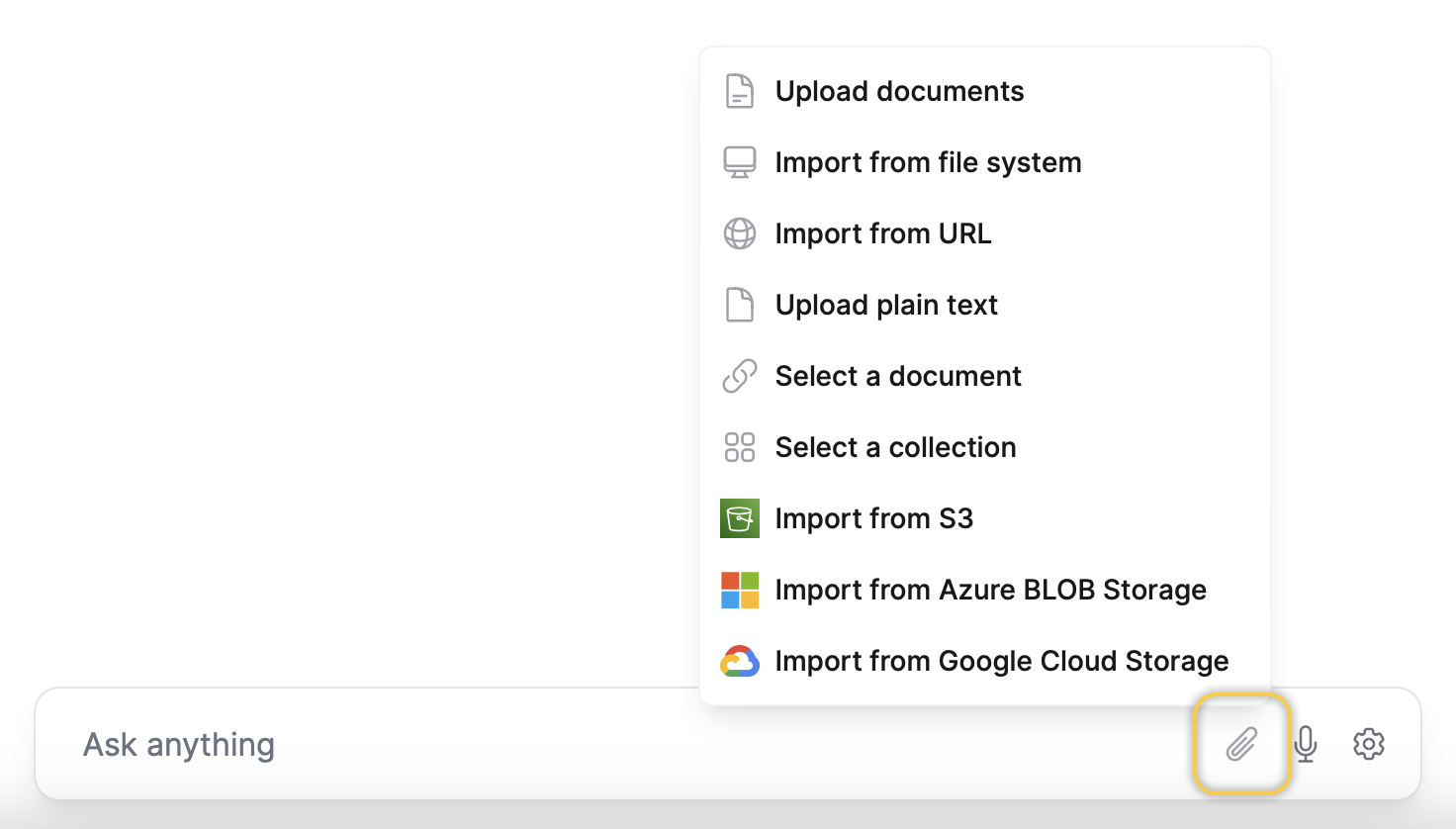Open settings via the gear icon
Screen dimensions: 1456x829
click(x=1369, y=744)
